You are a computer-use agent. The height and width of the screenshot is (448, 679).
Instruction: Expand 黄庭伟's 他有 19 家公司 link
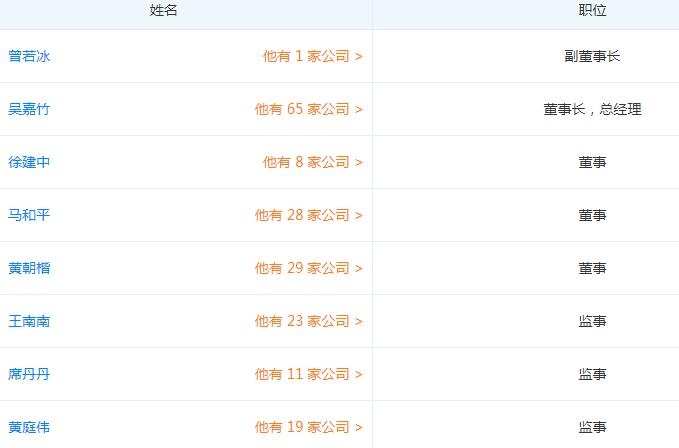308,428
